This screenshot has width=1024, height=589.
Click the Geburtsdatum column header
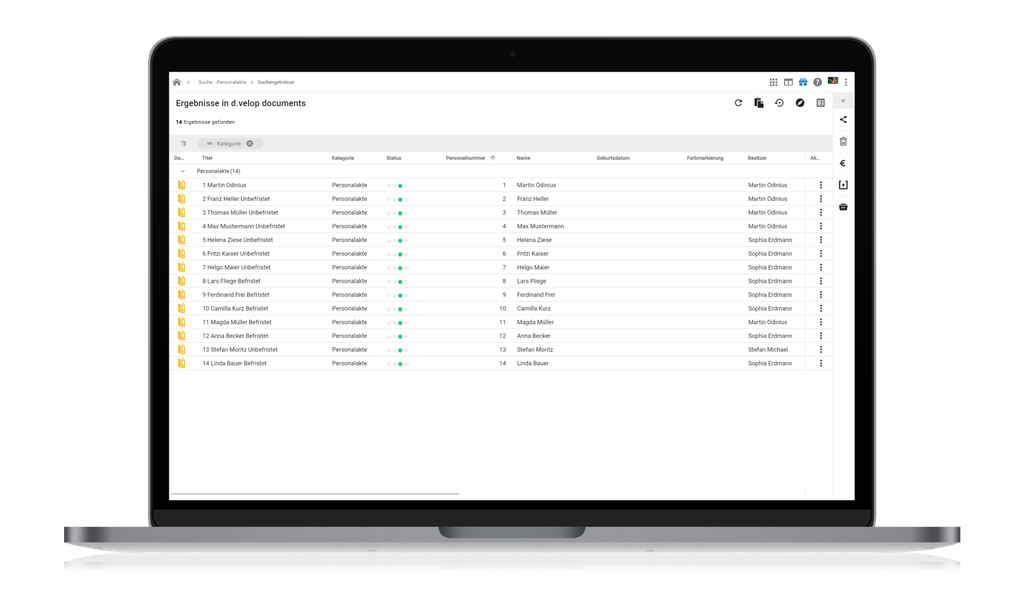613,158
